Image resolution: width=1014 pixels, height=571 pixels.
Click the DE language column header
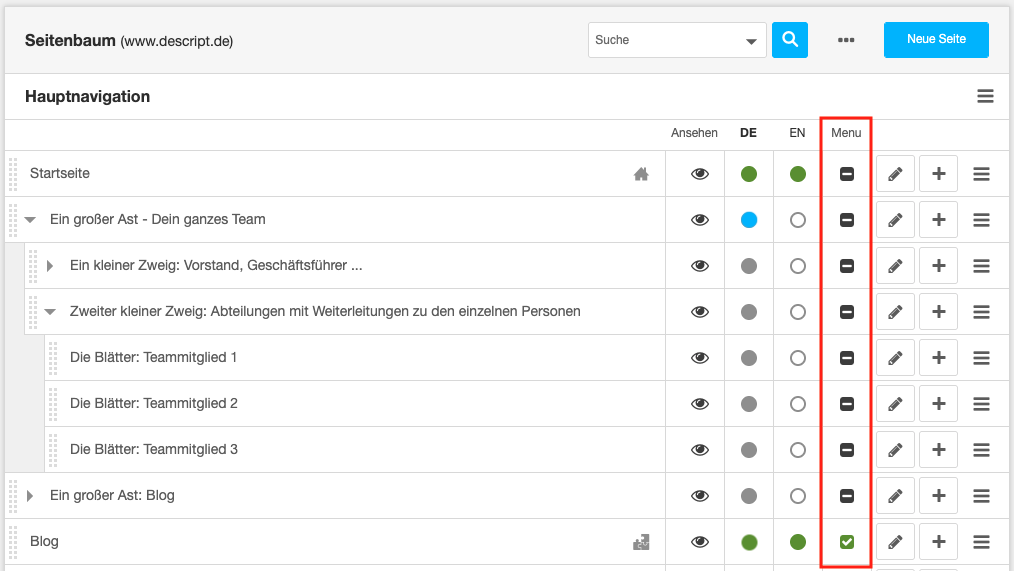[x=748, y=133]
